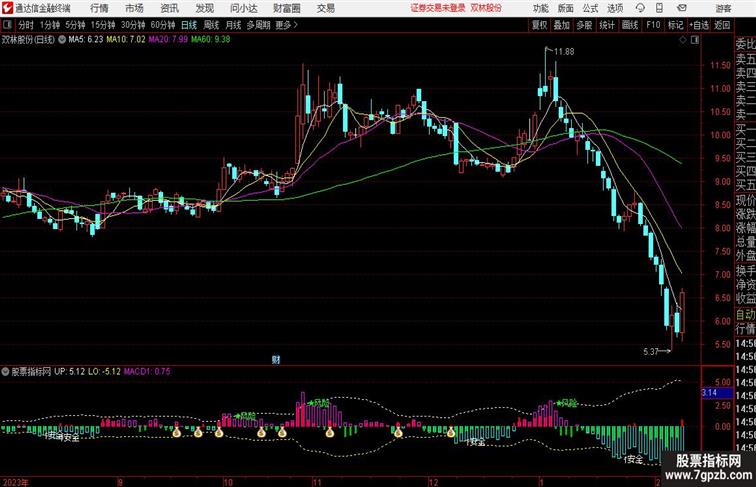Select the 日线 daily chart tab
756x487 pixels.
(x=189, y=25)
